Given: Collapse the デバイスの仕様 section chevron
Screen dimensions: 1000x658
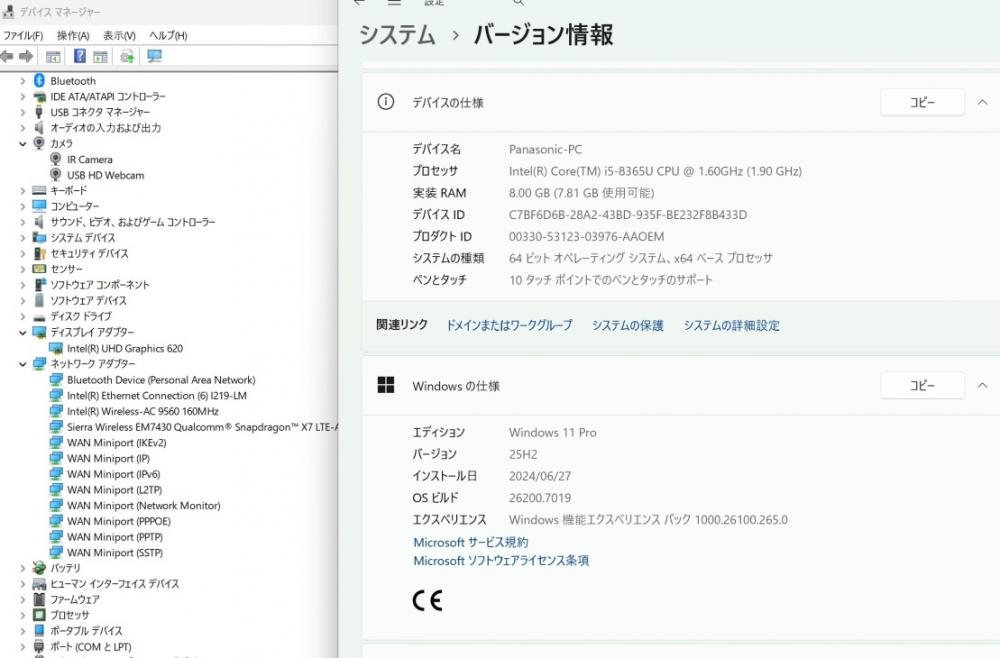Looking at the screenshot, I should [x=982, y=102].
